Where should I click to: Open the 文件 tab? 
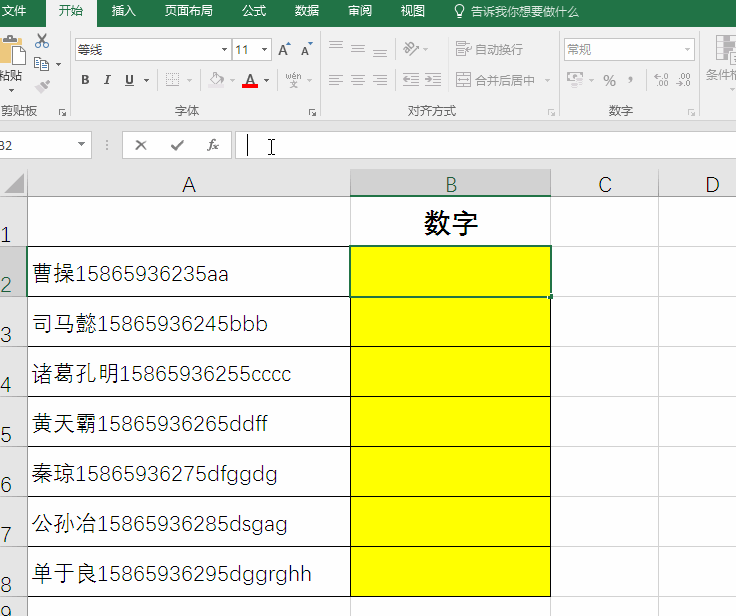coord(14,11)
